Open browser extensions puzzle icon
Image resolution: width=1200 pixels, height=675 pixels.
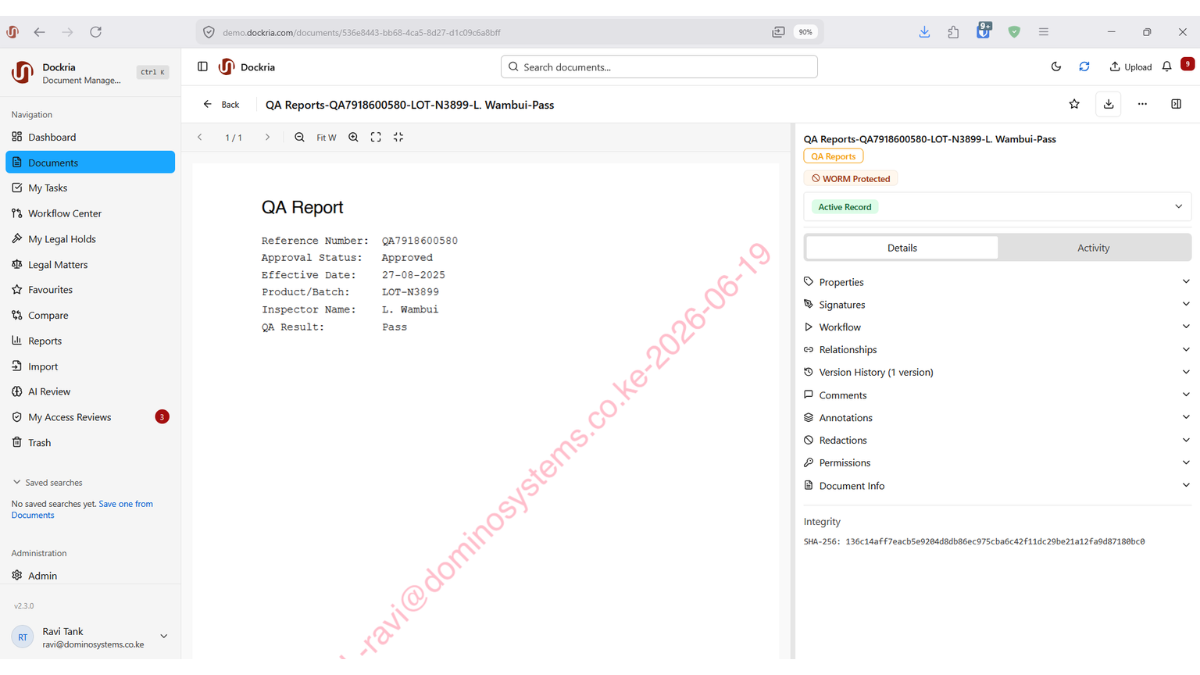pos(953,32)
